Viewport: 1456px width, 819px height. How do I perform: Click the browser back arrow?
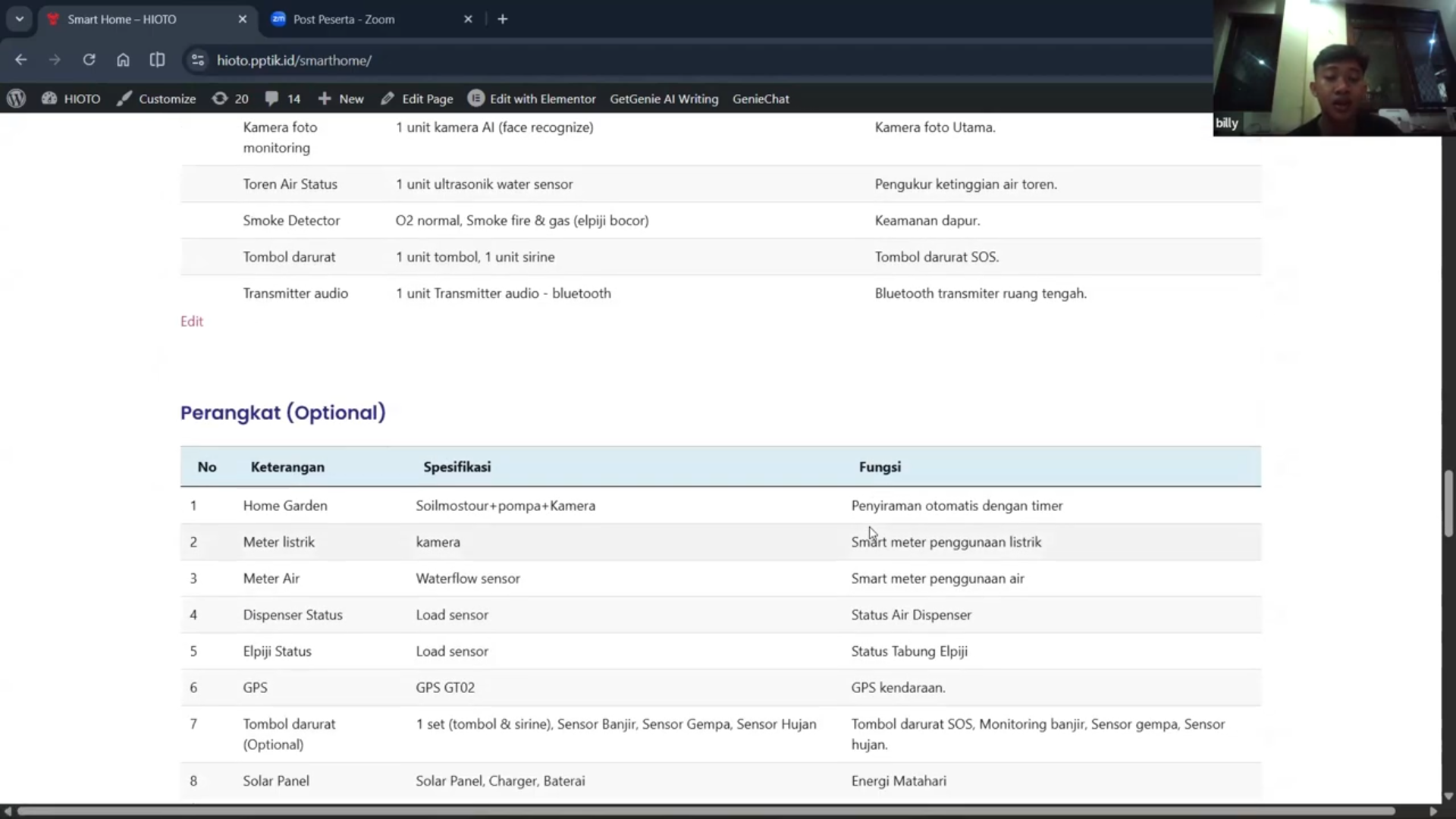[x=21, y=60]
